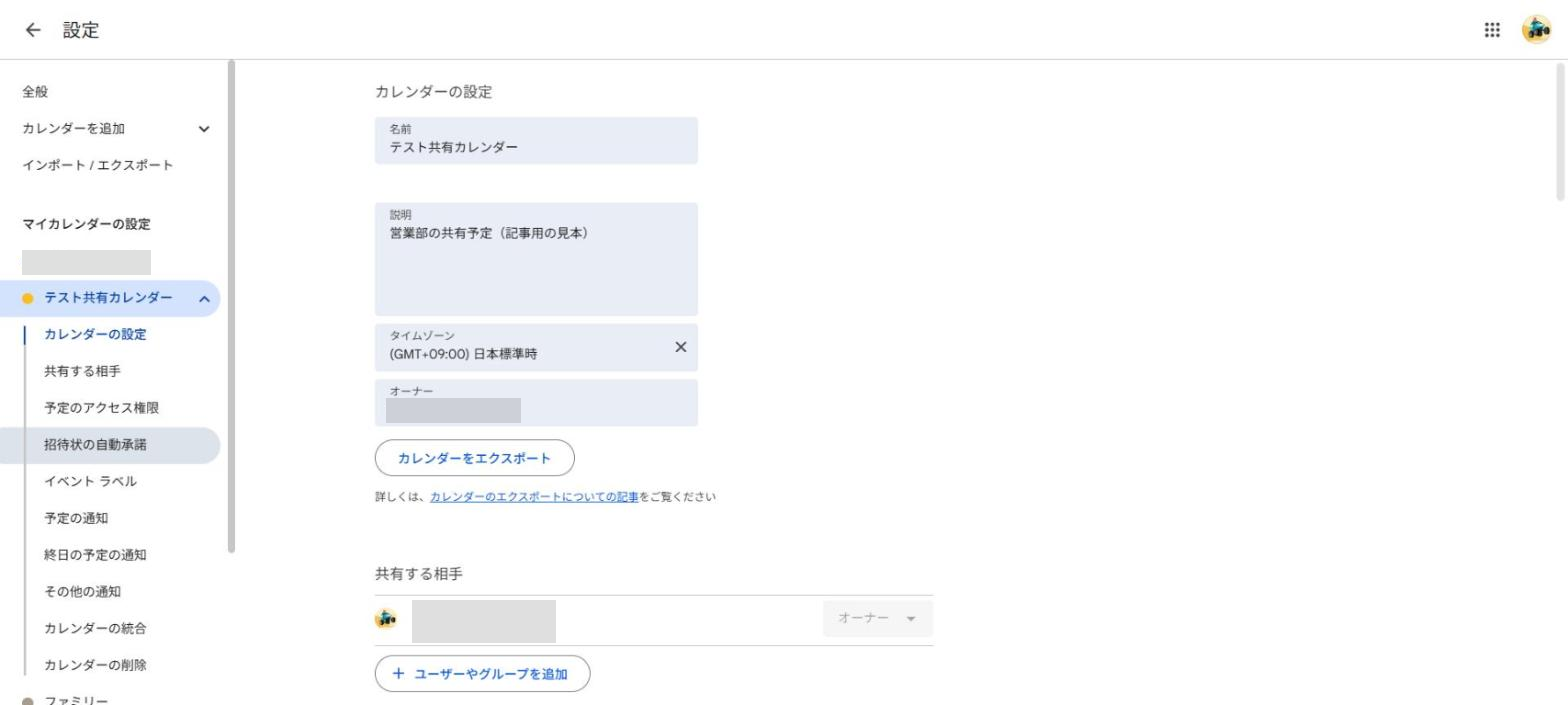This screenshot has height=705, width=1568.
Task: Open the タイムゾーン selector field
Action: (x=536, y=347)
